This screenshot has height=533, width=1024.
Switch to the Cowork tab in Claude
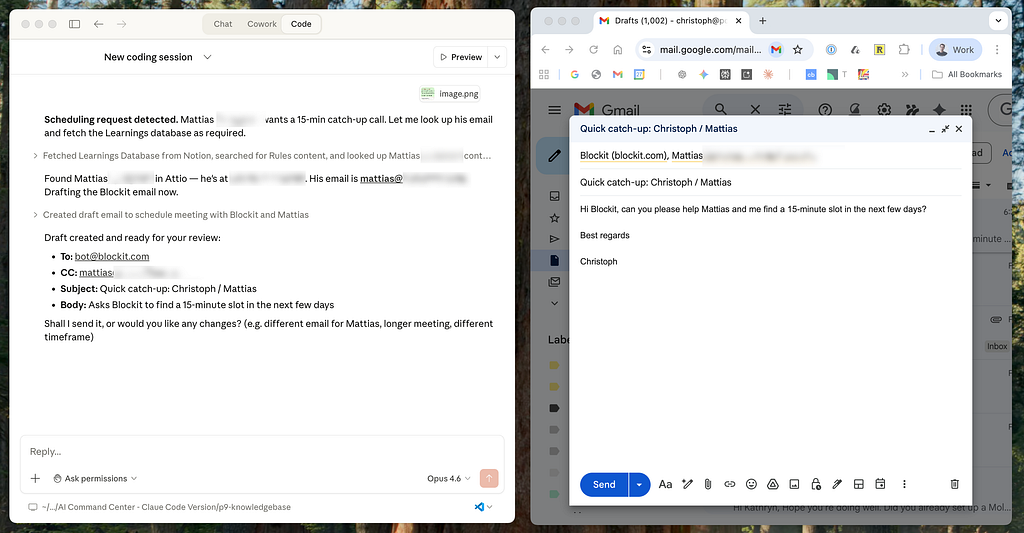coord(262,24)
